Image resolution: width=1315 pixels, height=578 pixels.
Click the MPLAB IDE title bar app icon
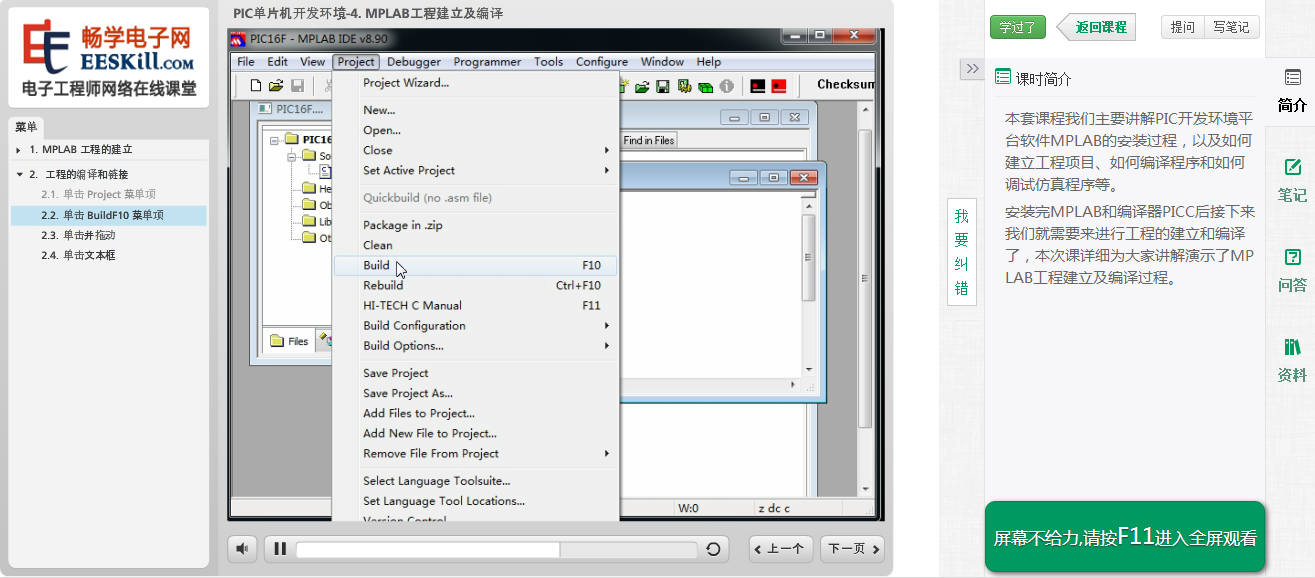point(238,39)
